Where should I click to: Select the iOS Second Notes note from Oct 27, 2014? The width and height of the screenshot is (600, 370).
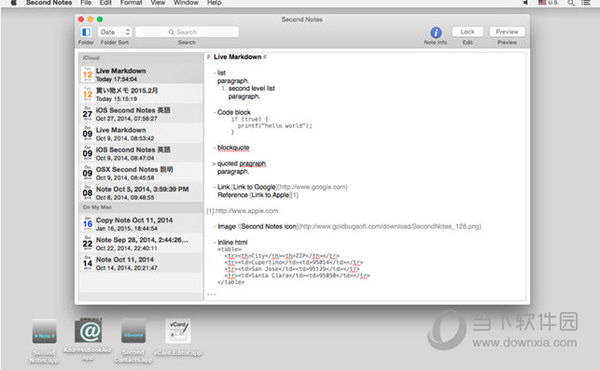[141, 114]
